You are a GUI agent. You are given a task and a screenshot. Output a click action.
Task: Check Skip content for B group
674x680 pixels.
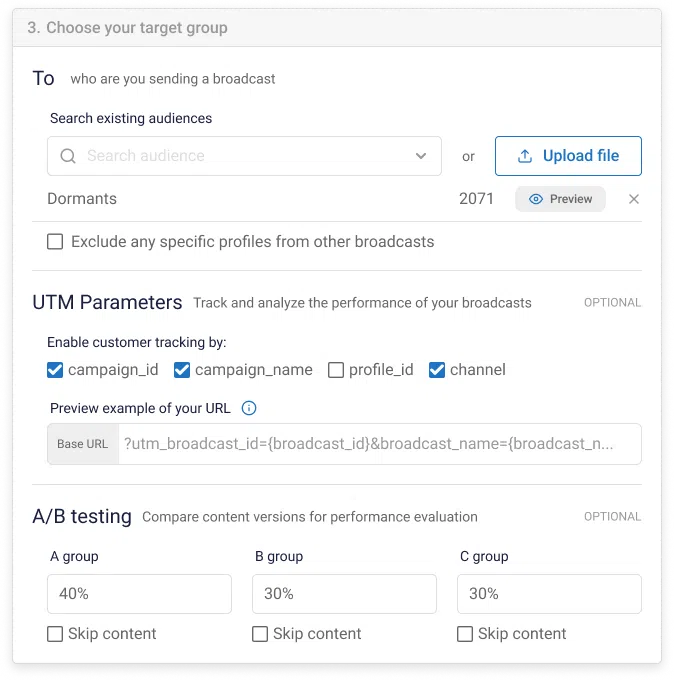pos(260,634)
